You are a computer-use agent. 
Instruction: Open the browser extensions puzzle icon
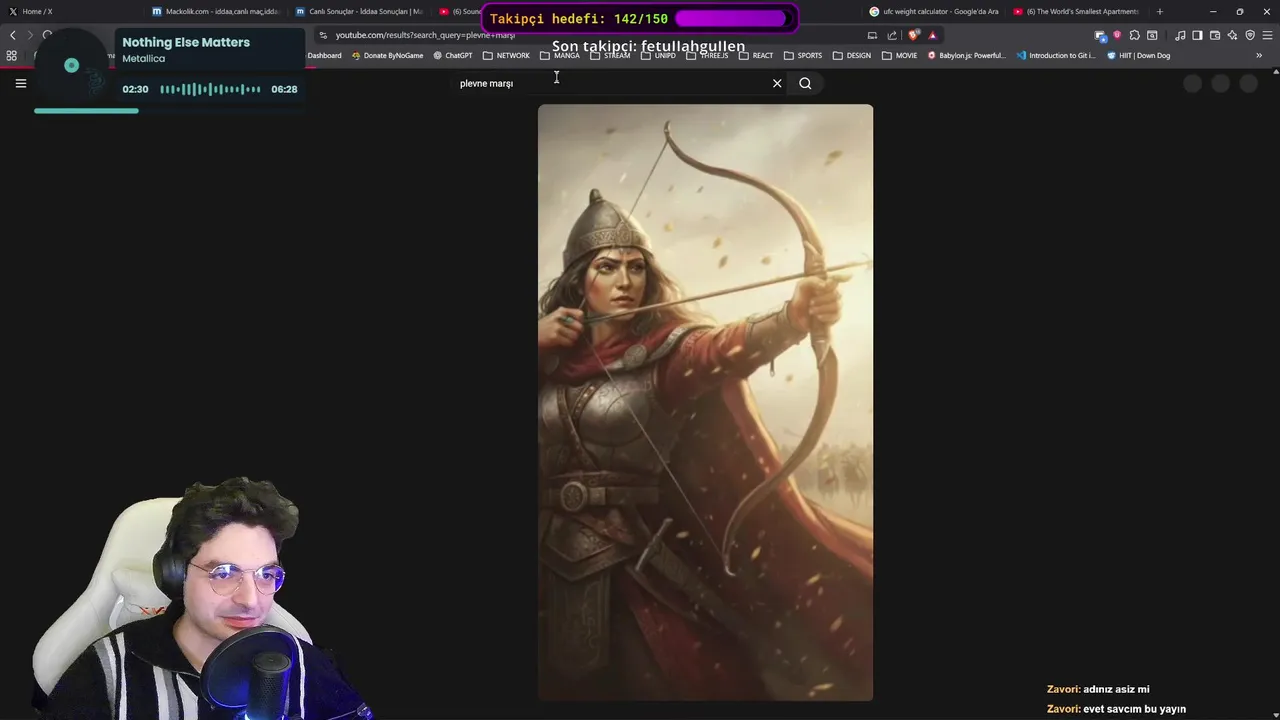1134,35
